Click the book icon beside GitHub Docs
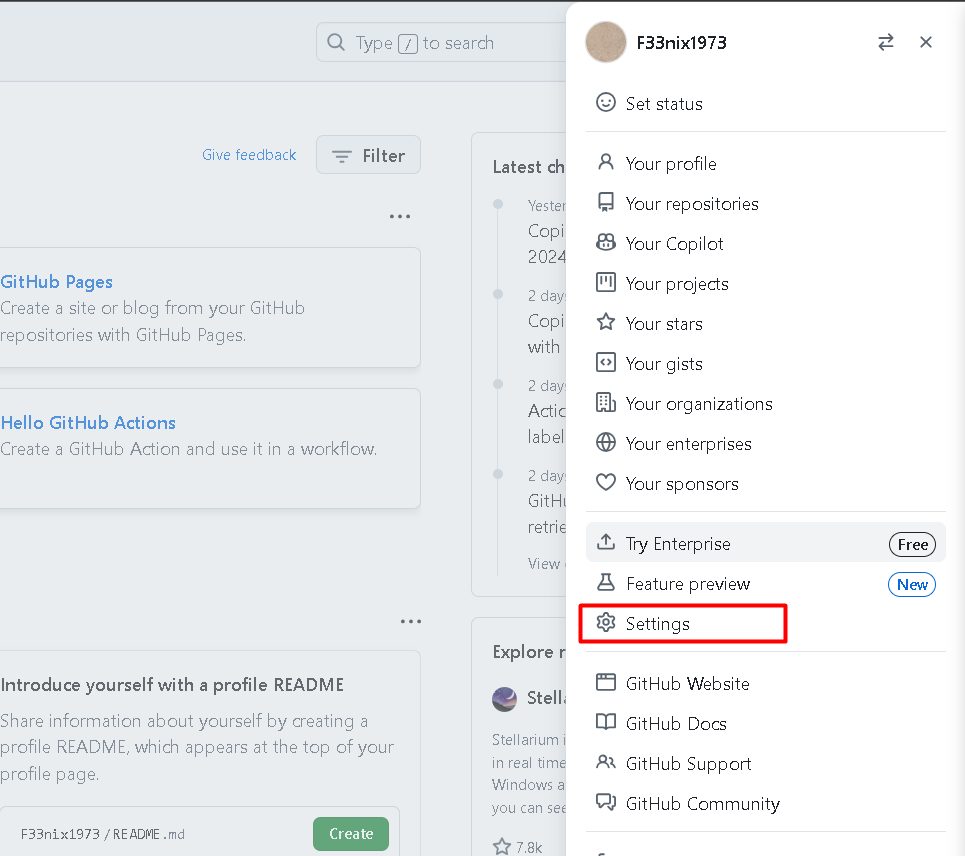965x856 pixels. tap(606, 722)
